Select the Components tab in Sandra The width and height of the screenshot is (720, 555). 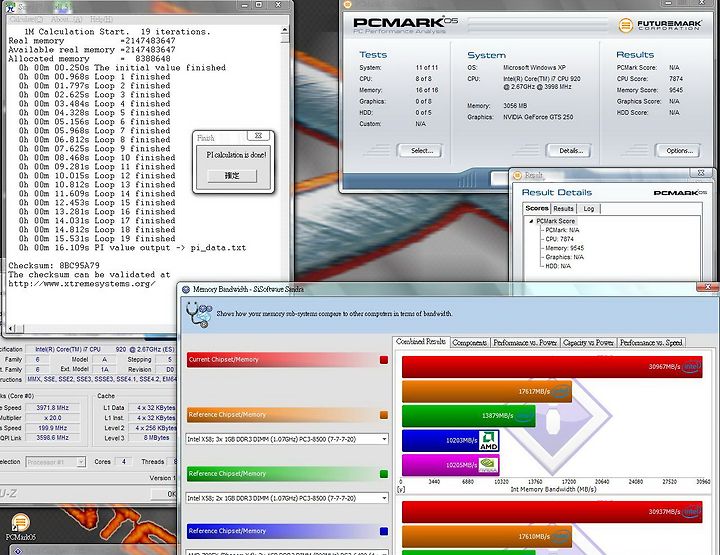[469, 342]
